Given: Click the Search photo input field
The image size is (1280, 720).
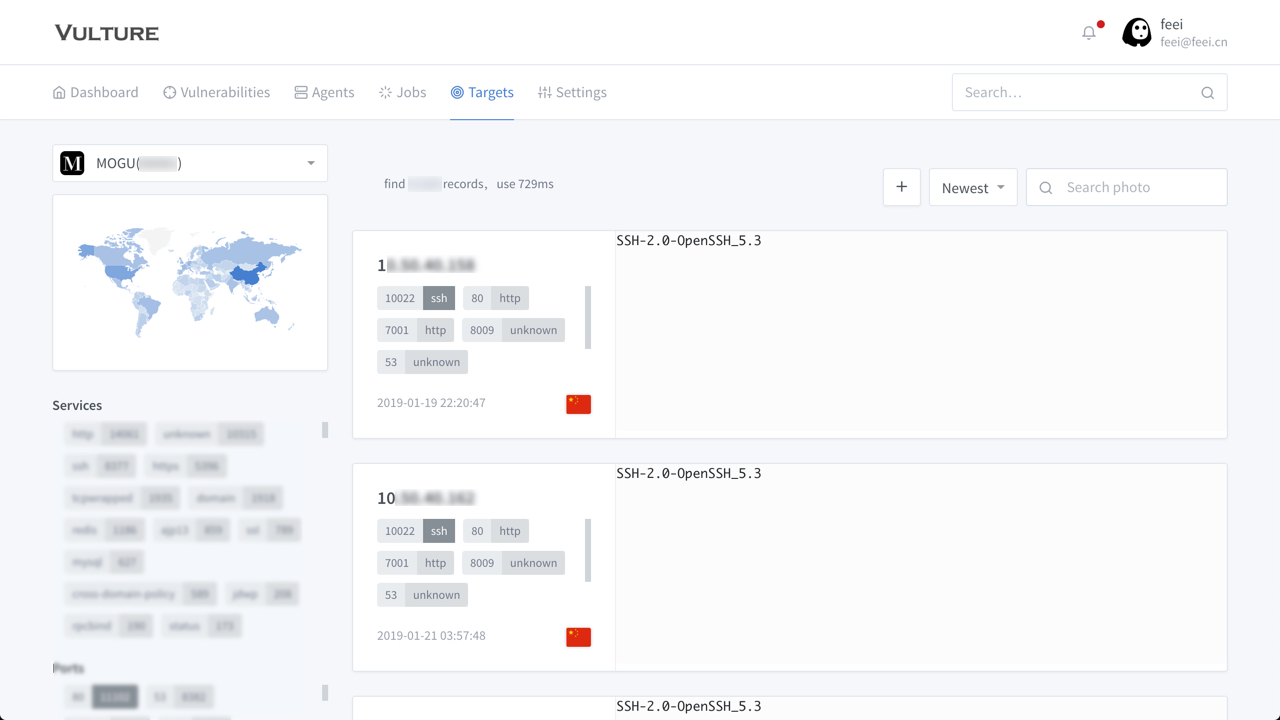Looking at the screenshot, I should 1126,187.
